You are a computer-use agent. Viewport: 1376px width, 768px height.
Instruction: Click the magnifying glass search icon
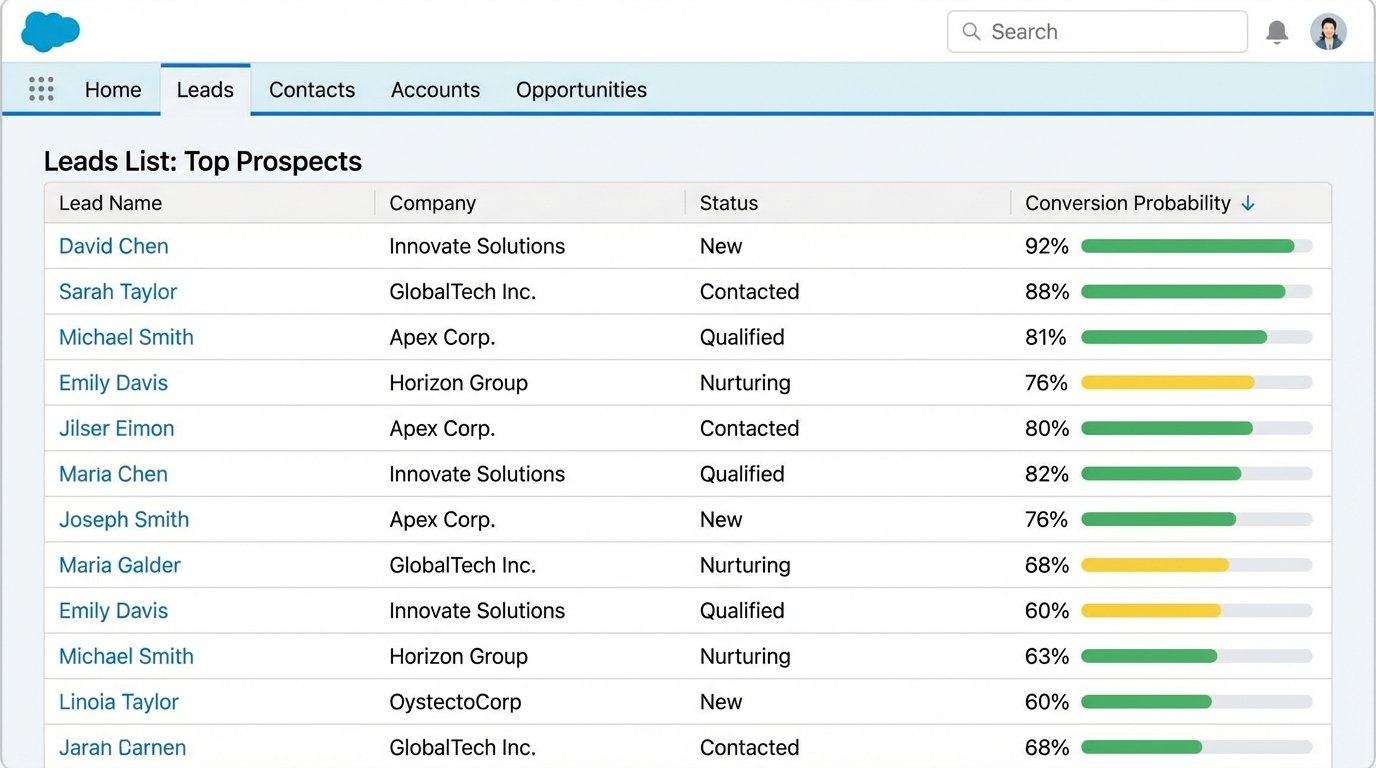pyautogui.click(x=970, y=31)
